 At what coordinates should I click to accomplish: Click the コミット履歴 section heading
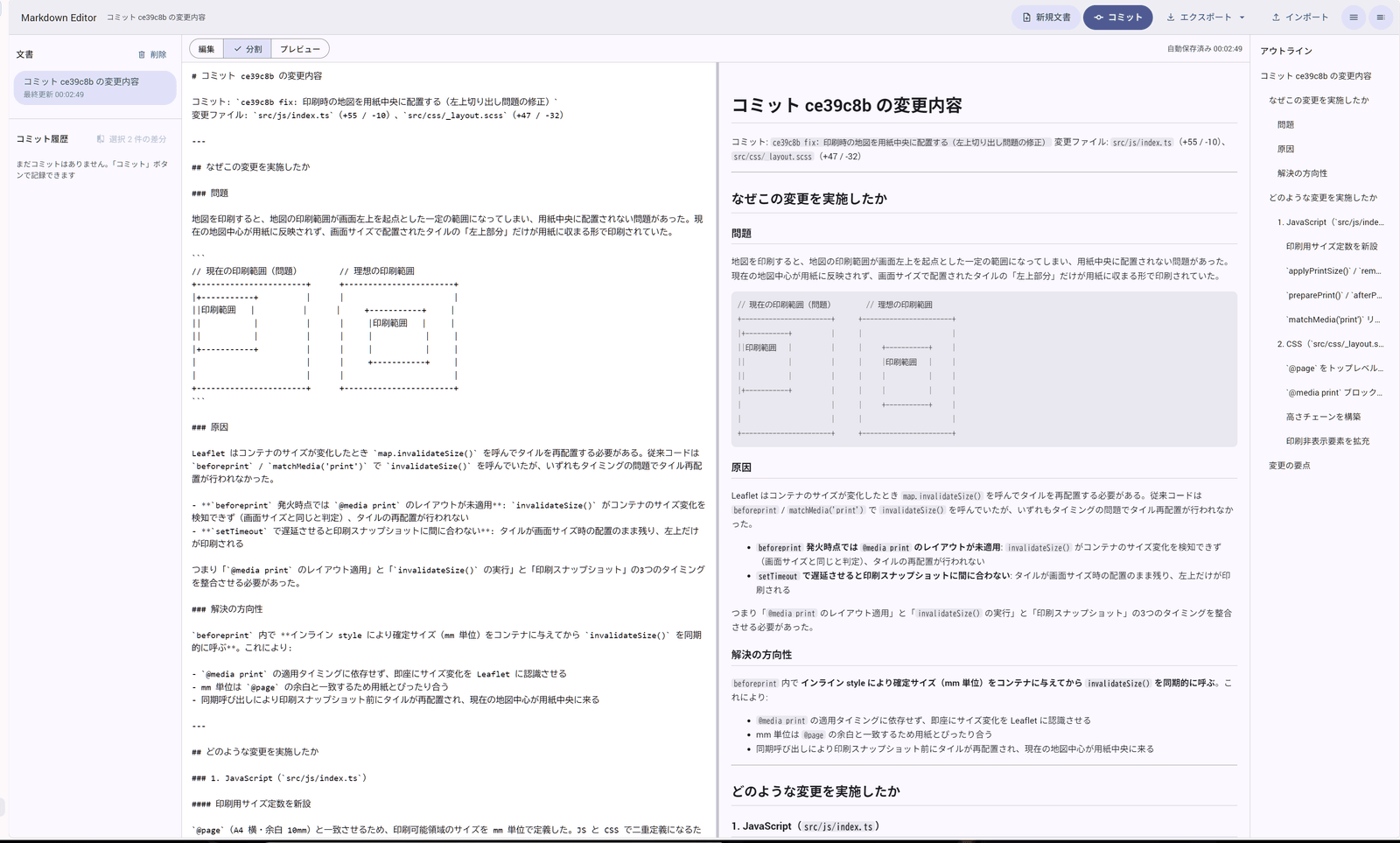[42, 139]
